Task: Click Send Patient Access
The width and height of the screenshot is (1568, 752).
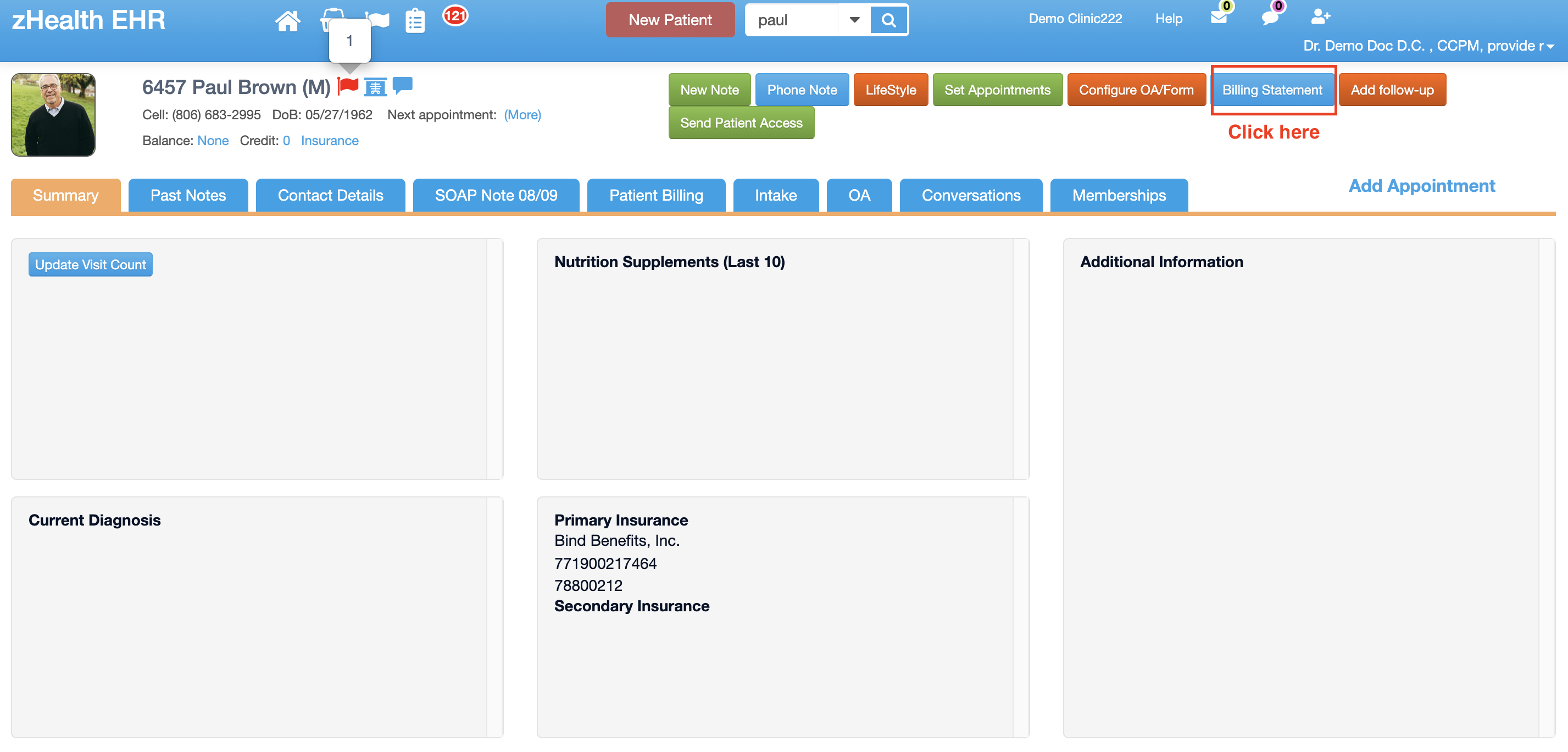Action: pos(741,123)
